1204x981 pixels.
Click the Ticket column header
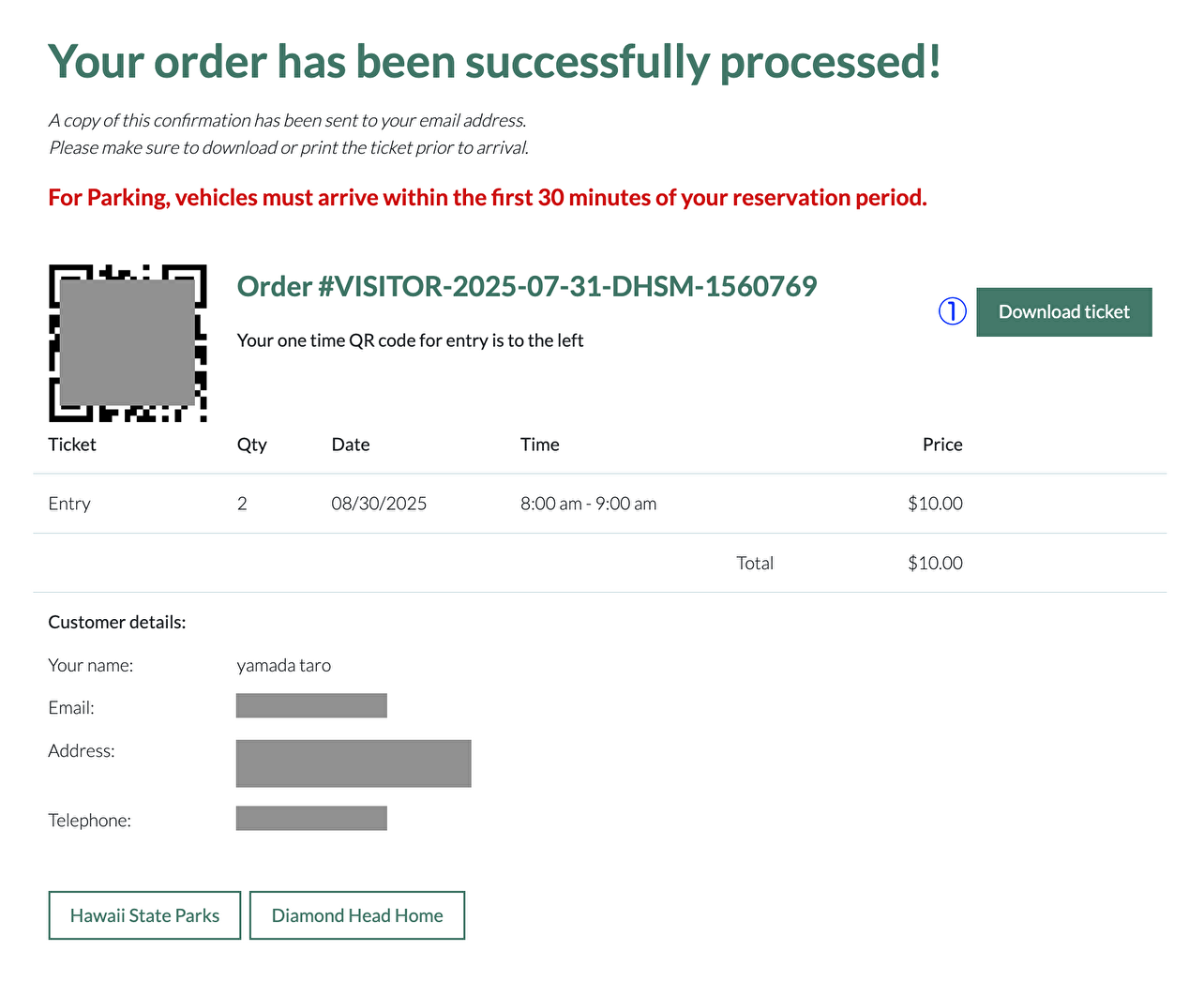pyautogui.click(x=72, y=445)
